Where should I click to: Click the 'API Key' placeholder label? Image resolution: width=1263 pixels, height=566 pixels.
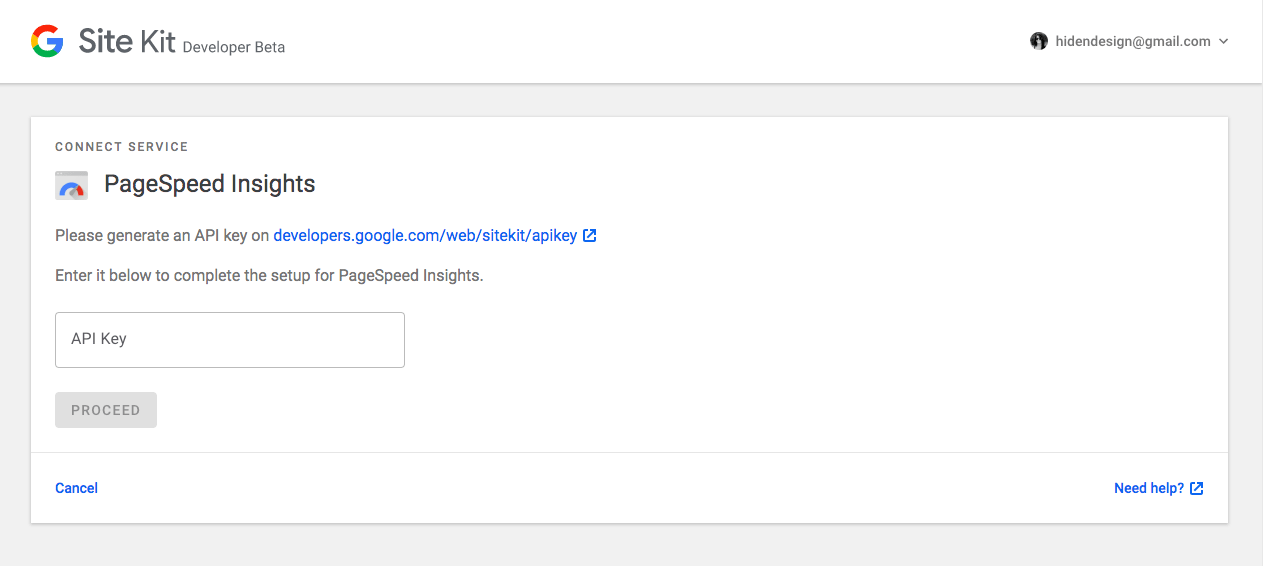(x=99, y=339)
